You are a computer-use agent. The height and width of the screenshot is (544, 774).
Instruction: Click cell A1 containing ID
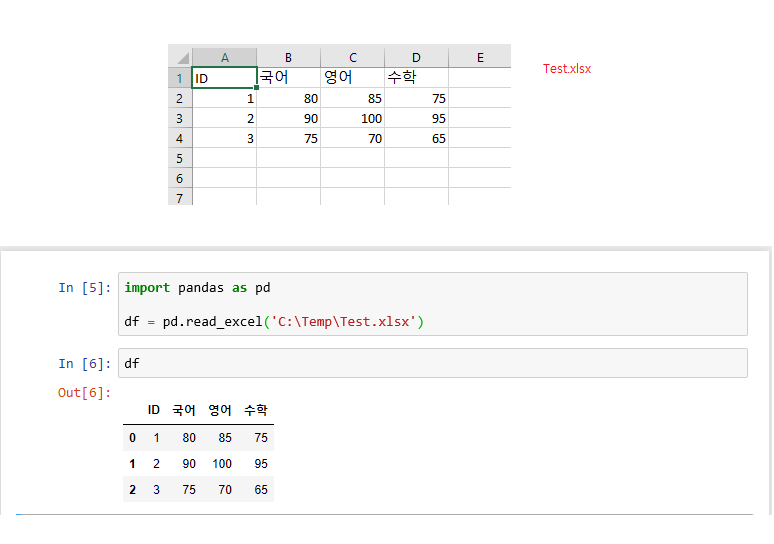pos(224,78)
